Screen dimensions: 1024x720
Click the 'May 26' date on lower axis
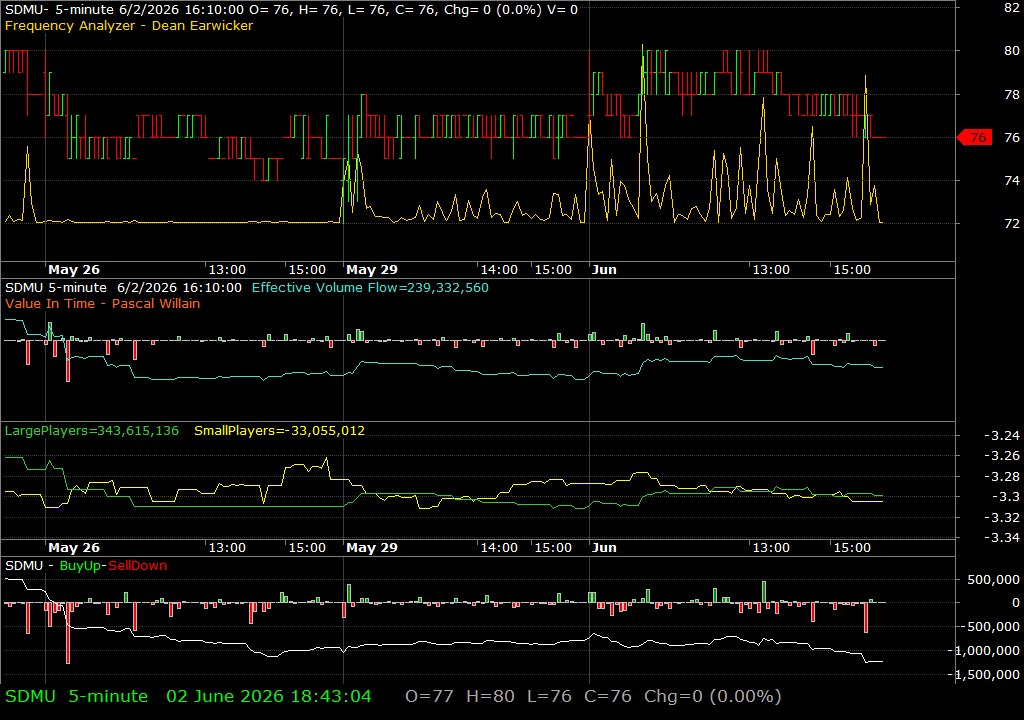click(x=74, y=548)
